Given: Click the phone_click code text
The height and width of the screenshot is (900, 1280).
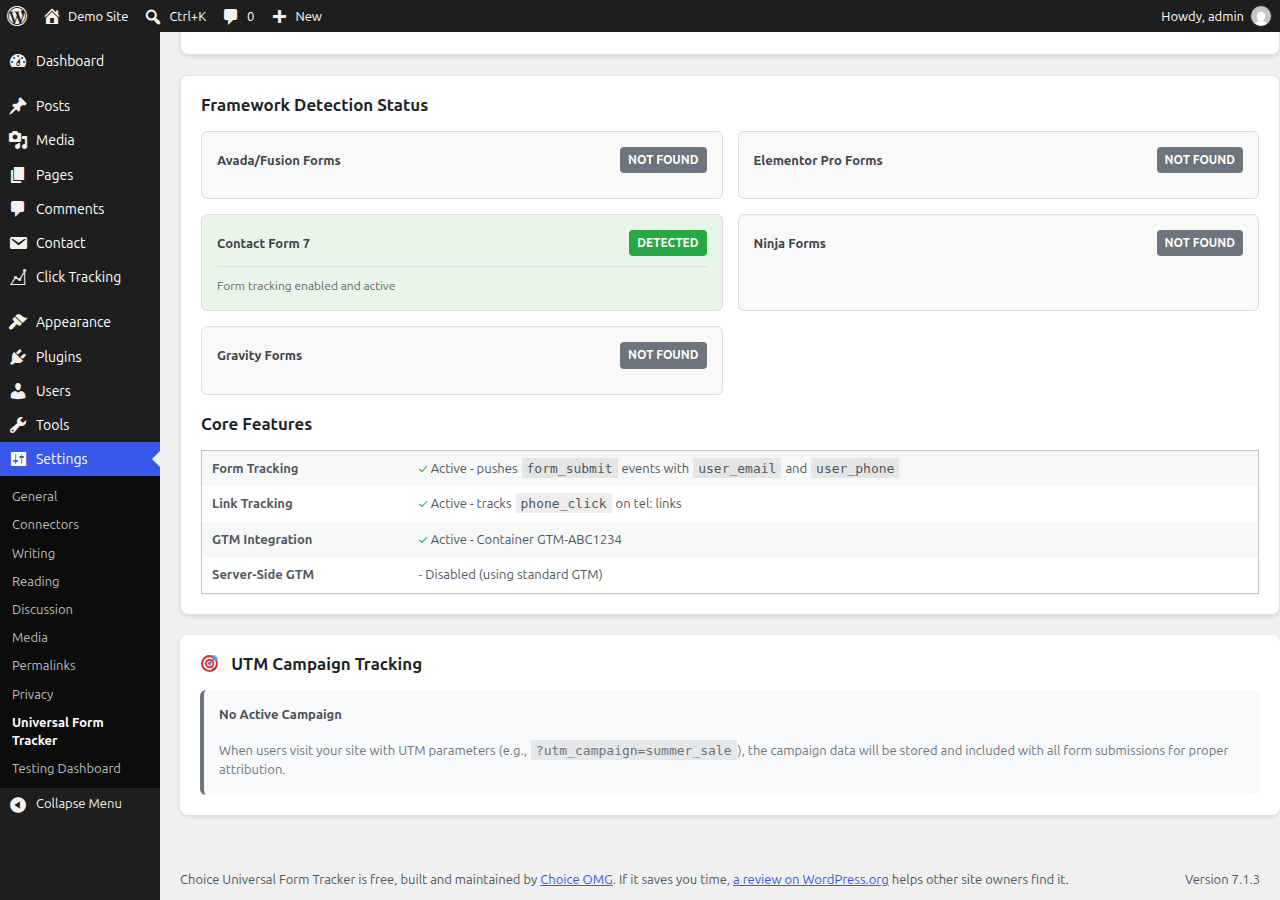Looking at the screenshot, I should [564, 503].
